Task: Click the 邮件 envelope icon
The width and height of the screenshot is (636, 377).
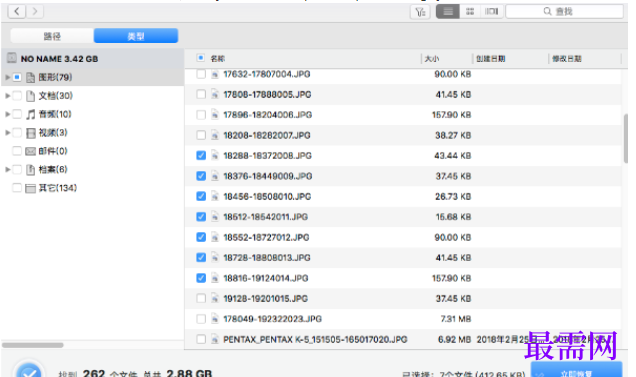Action: (x=30, y=151)
